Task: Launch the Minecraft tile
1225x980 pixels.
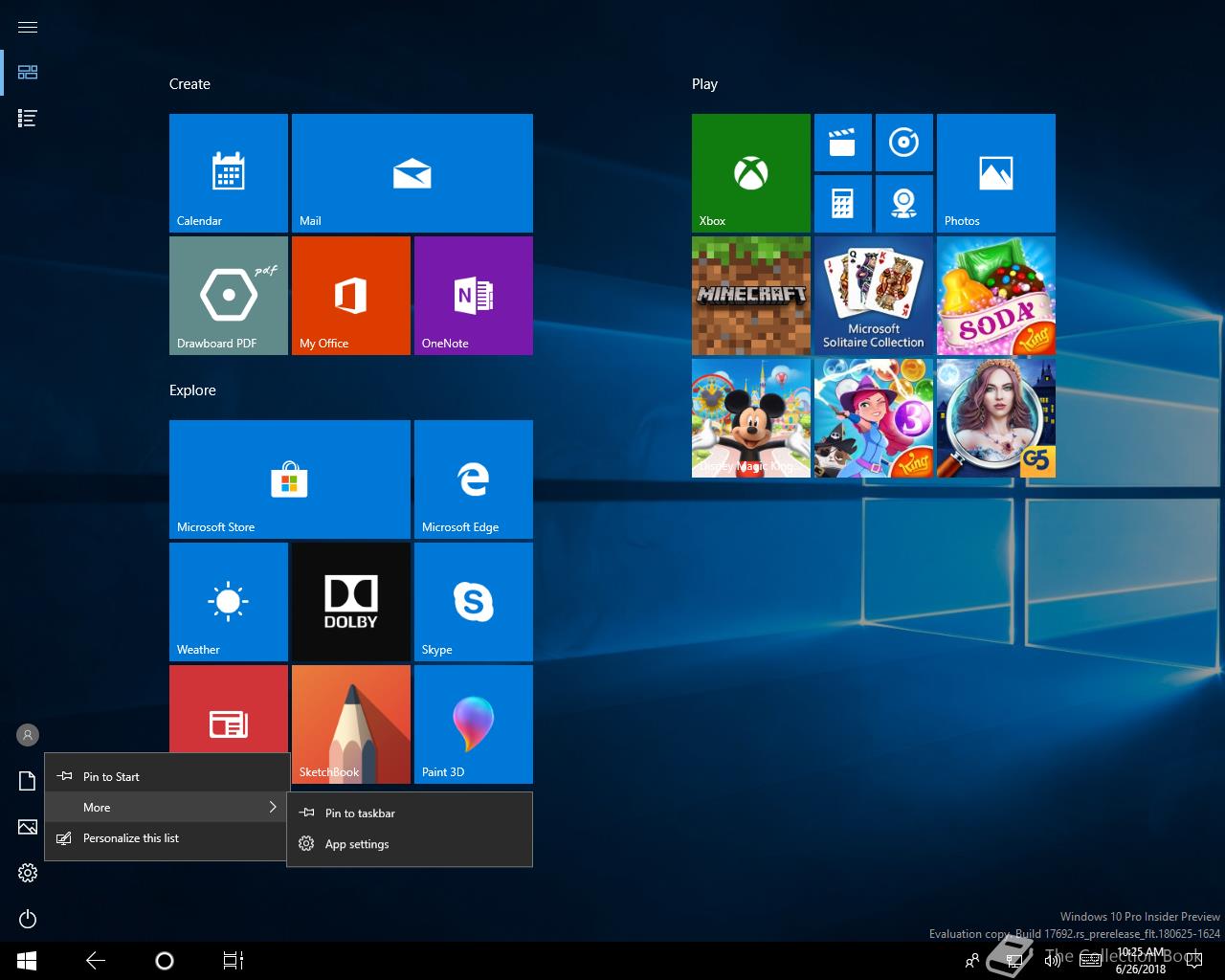Action: pos(751,296)
